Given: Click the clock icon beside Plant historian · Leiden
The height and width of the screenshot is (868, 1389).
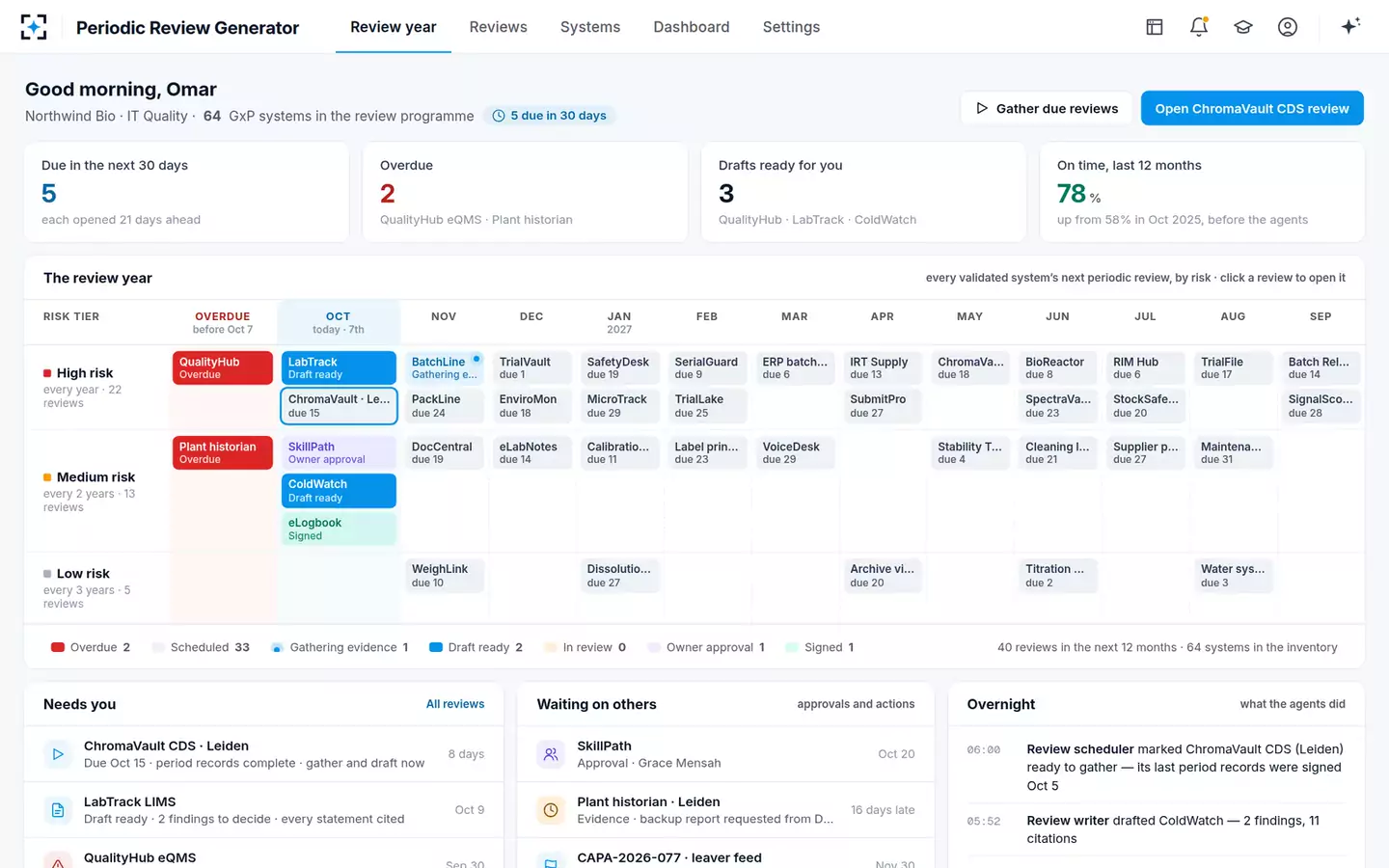Looking at the screenshot, I should coord(551,810).
